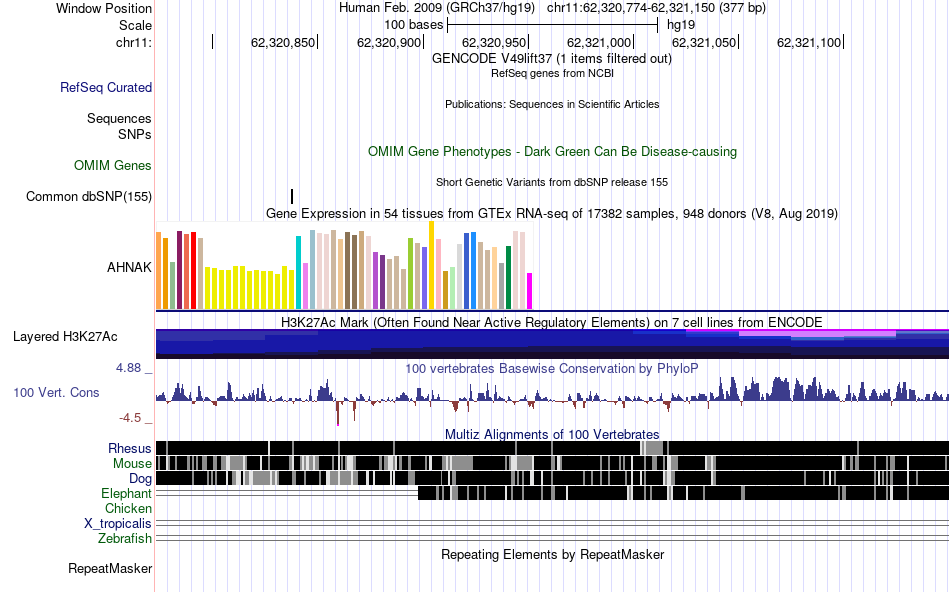Select the Dog alignment label
The image size is (950, 592).
140,479
